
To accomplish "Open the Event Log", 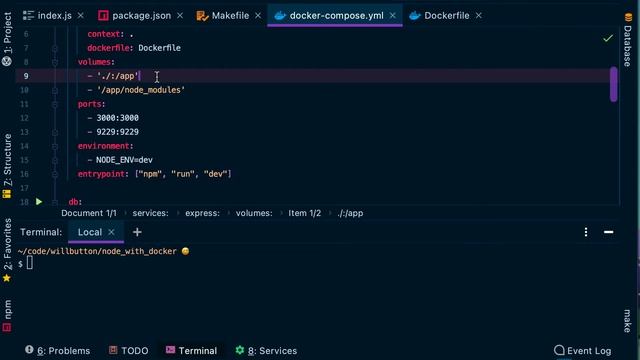I will (x=583, y=351).
